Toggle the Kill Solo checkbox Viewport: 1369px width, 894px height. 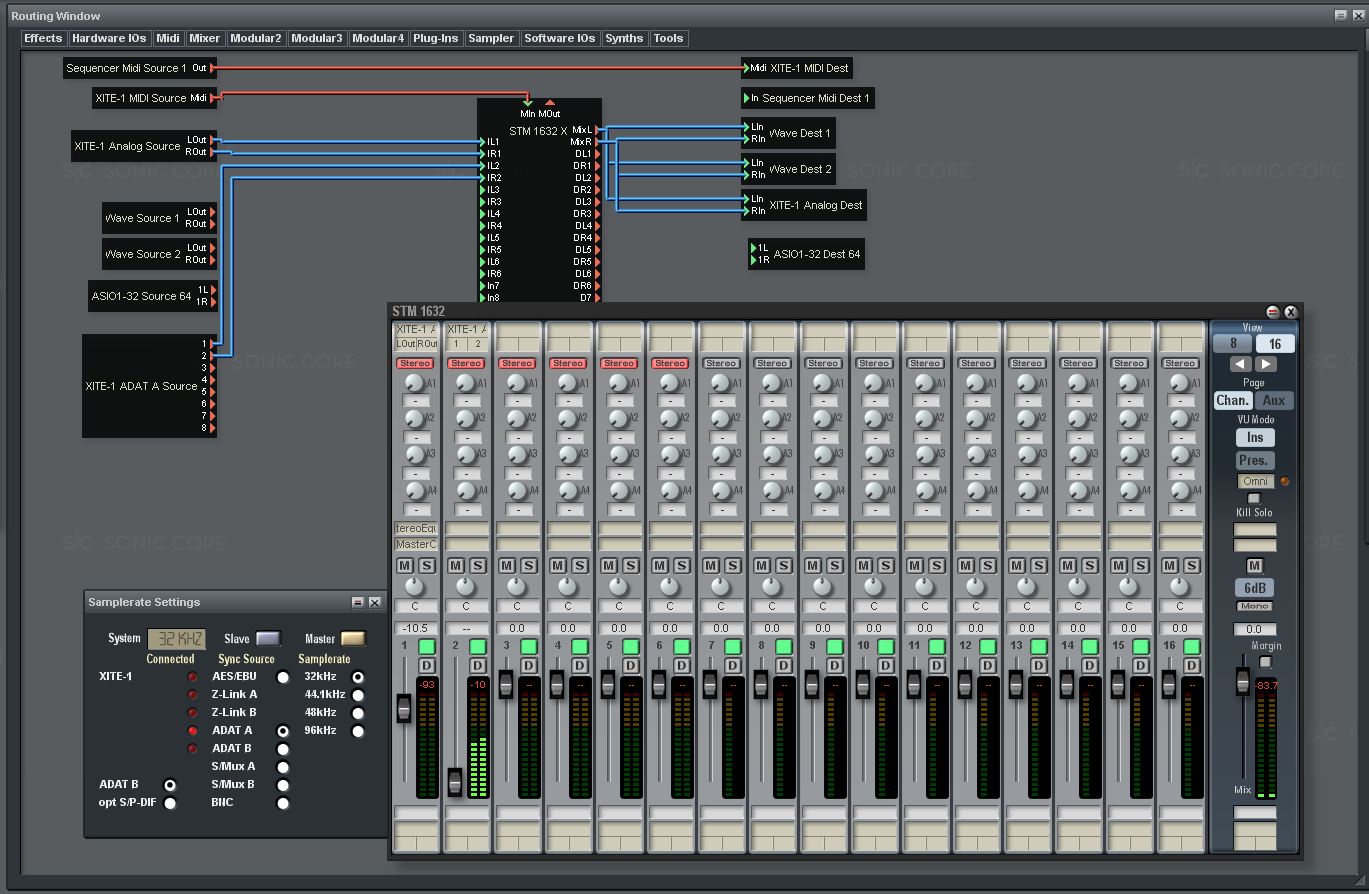1254,498
